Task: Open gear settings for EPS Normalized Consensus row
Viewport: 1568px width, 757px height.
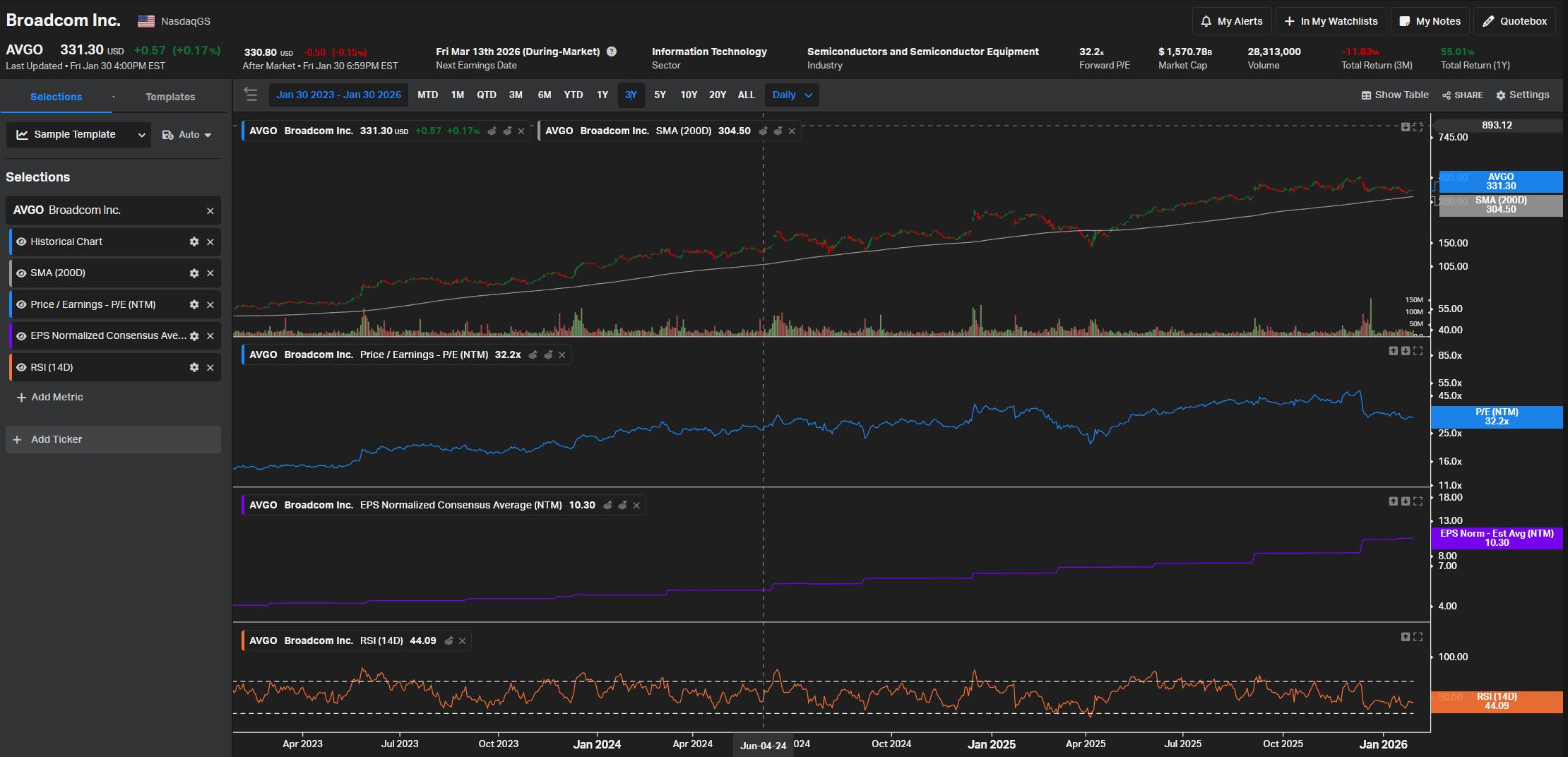Action: [x=194, y=336]
